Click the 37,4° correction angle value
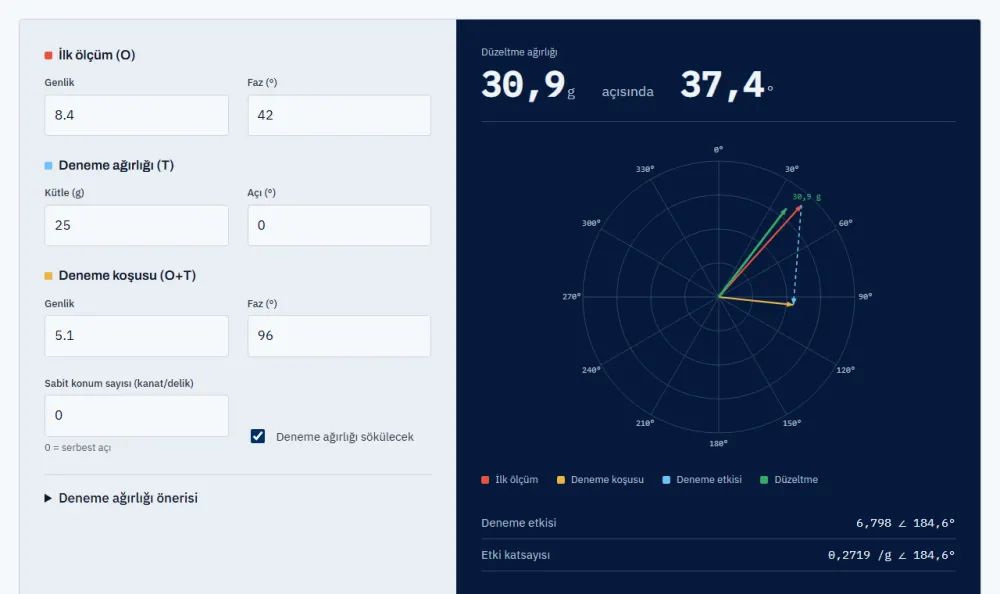This screenshot has height=594, width=1000. [727, 85]
